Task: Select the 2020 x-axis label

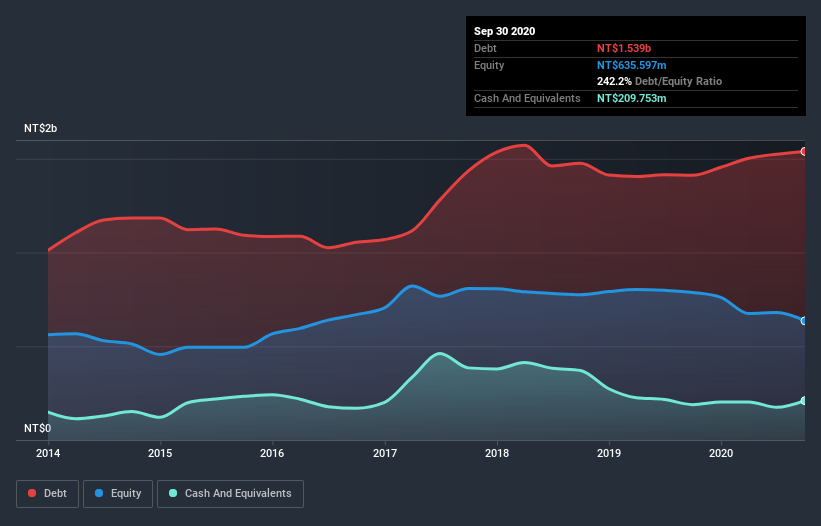Action: [x=721, y=453]
